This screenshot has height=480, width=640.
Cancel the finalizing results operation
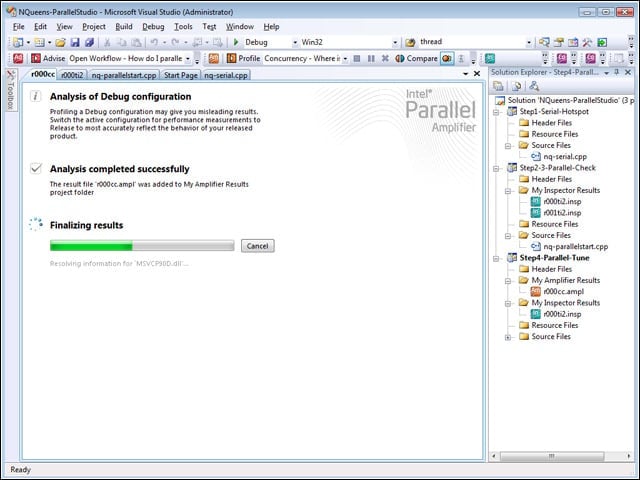pyautogui.click(x=258, y=246)
